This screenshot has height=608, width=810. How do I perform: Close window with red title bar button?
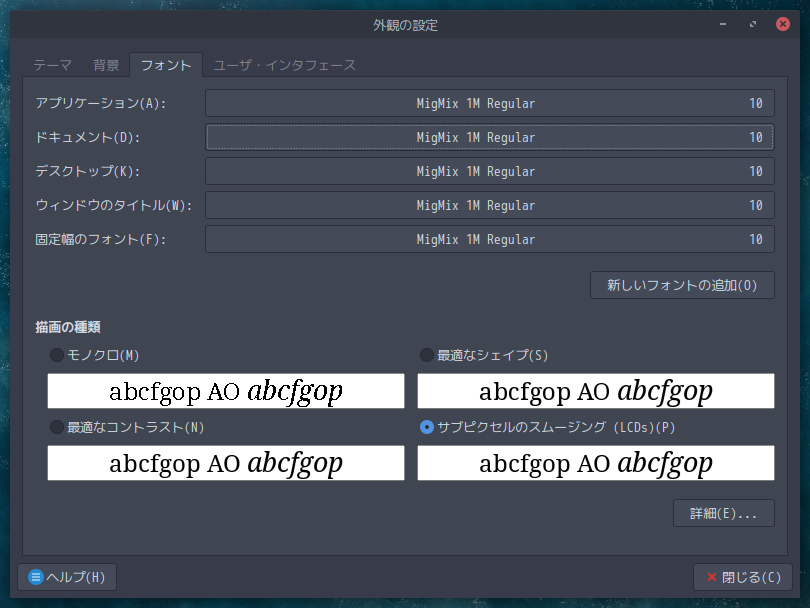[x=783, y=24]
